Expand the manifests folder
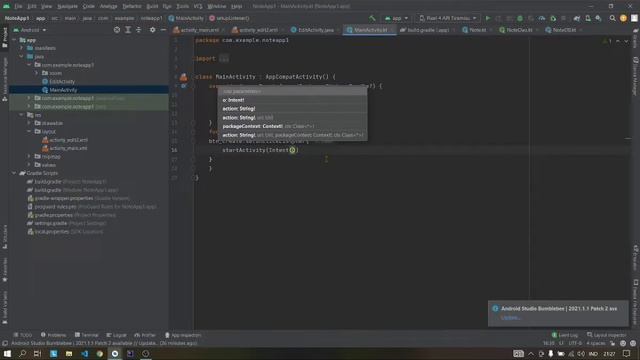Viewport: 640px width, 360px height. click(22, 48)
